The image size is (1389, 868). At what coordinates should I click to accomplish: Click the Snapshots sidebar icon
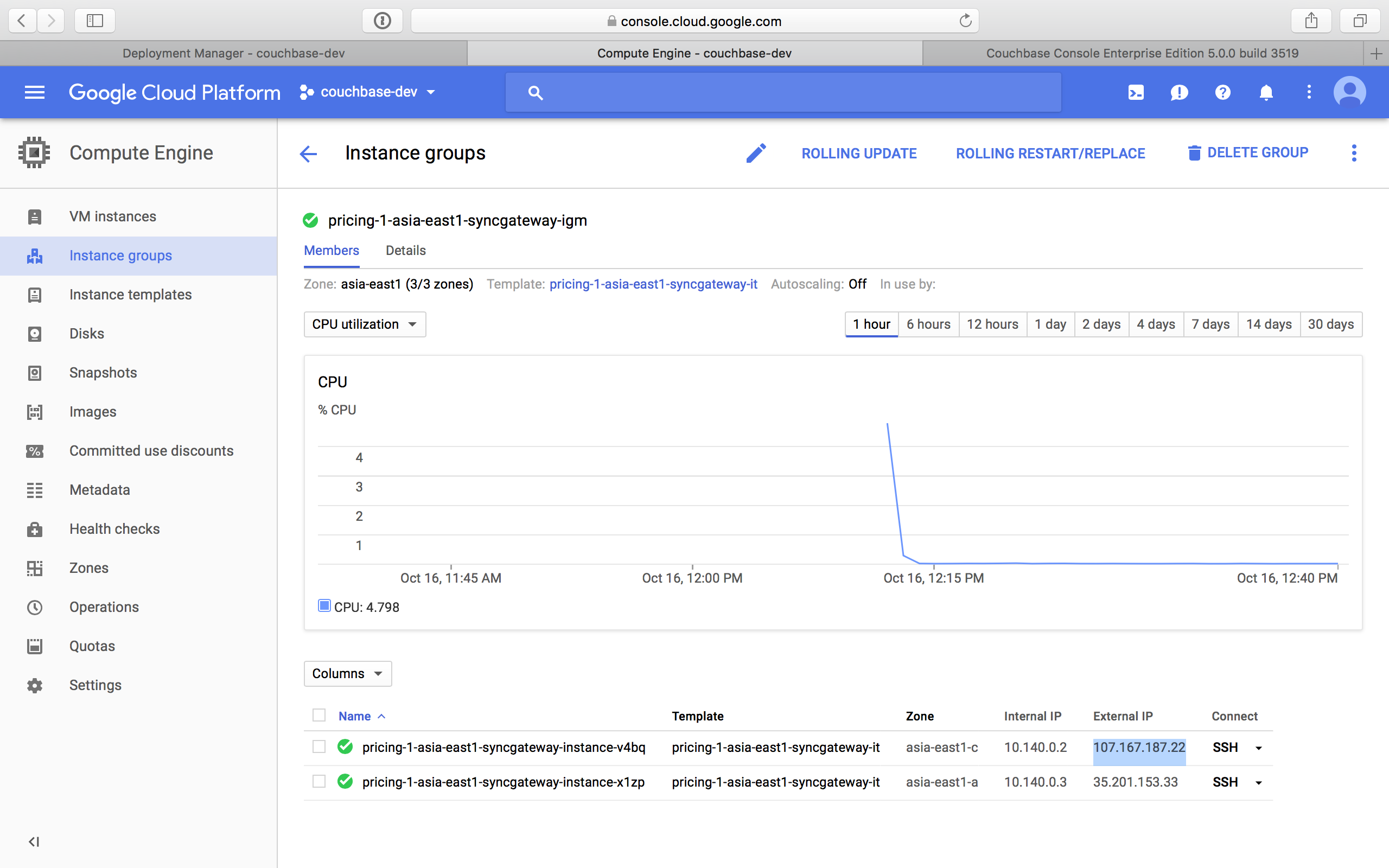[35, 373]
